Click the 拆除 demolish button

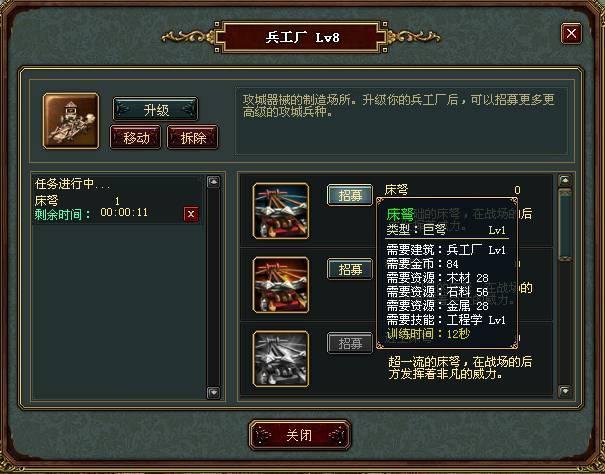coord(193,137)
